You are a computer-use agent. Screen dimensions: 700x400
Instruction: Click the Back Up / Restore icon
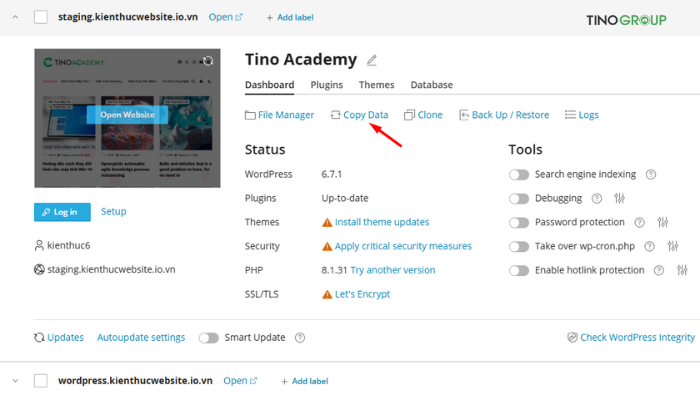(x=464, y=115)
